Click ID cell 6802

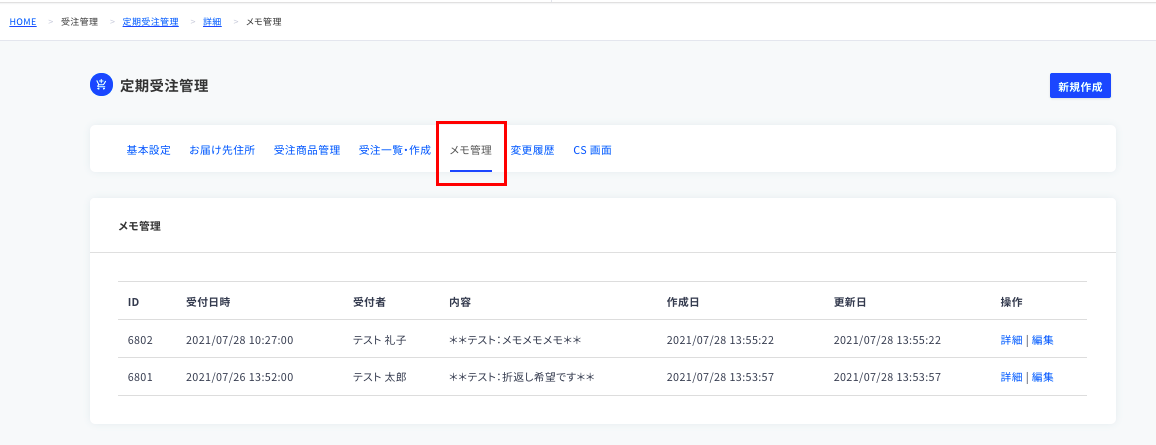pos(140,340)
